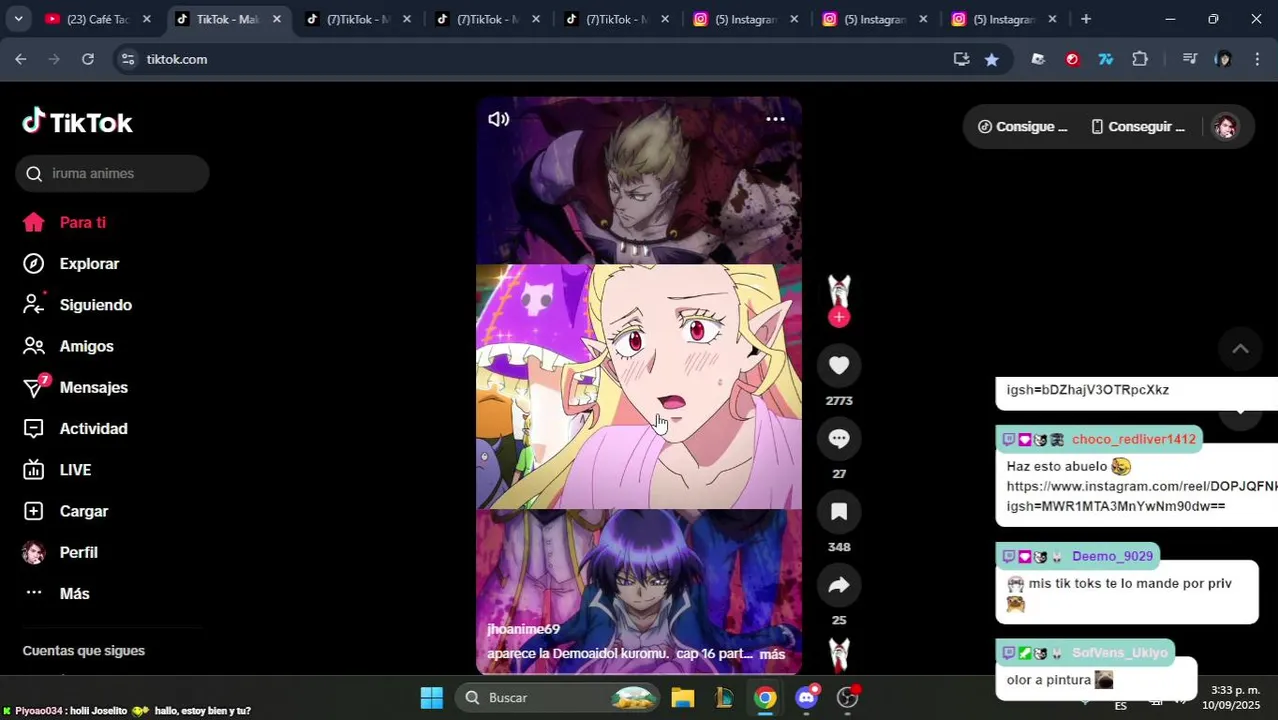The height and width of the screenshot is (720, 1278).
Task: Click the 'Conseguir ...' app button
Action: tap(1138, 127)
